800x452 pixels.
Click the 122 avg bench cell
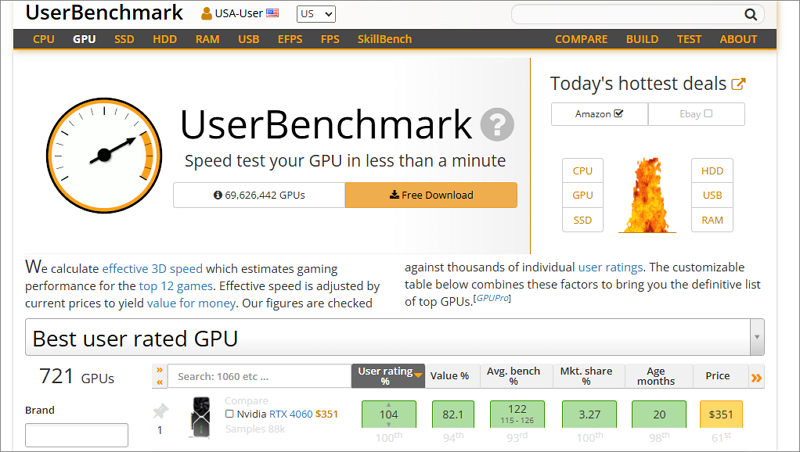[517, 414]
